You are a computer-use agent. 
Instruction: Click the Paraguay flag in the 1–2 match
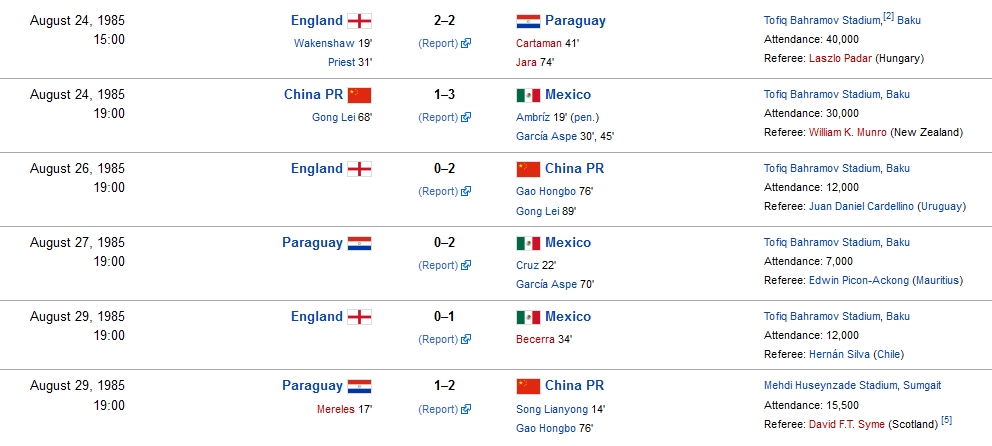click(x=359, y=385)
